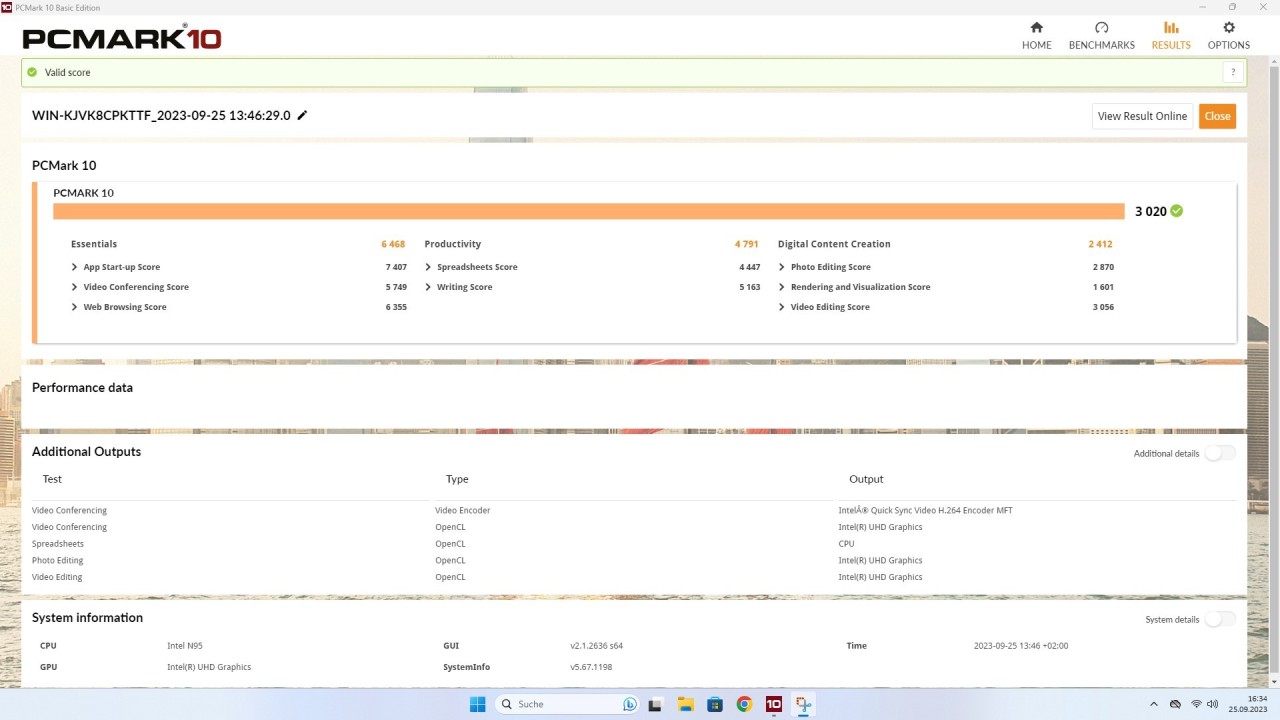This screenshot has height=720, width=1280.
Task: Click the Windows taskbar search field
Action: point(567,704)
